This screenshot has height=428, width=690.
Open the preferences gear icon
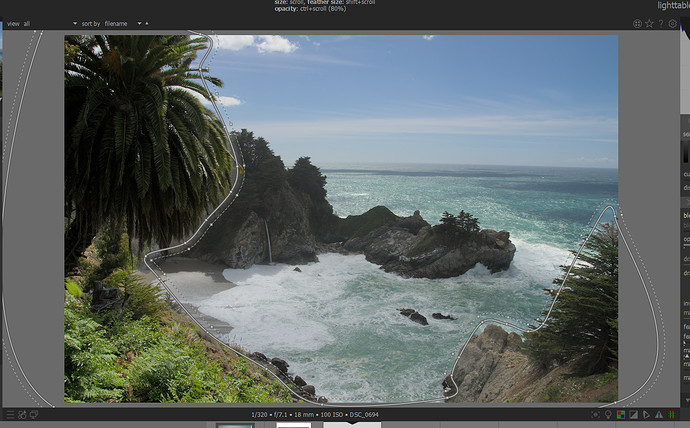tap(672, 23)
